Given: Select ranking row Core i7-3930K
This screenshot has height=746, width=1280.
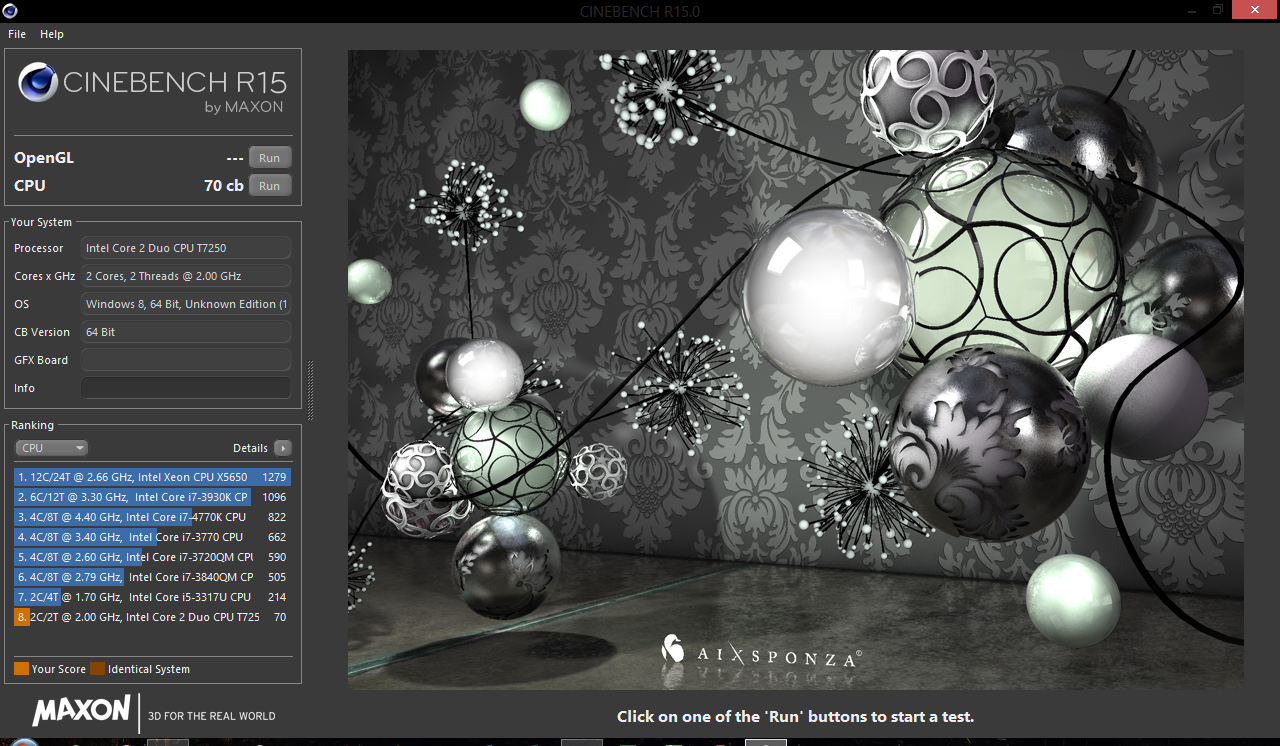Looking at the screenshot, I should click(152, 497).
